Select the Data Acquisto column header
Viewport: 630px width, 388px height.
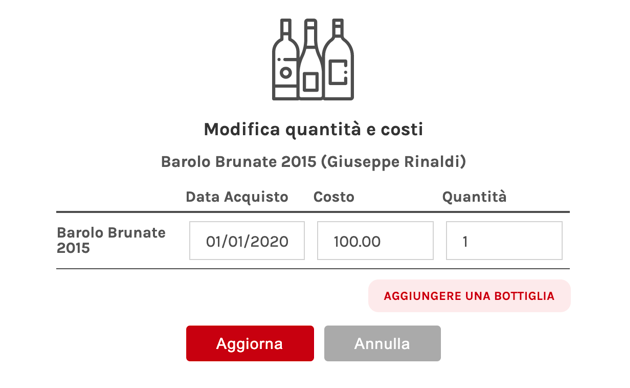point(237,197)
